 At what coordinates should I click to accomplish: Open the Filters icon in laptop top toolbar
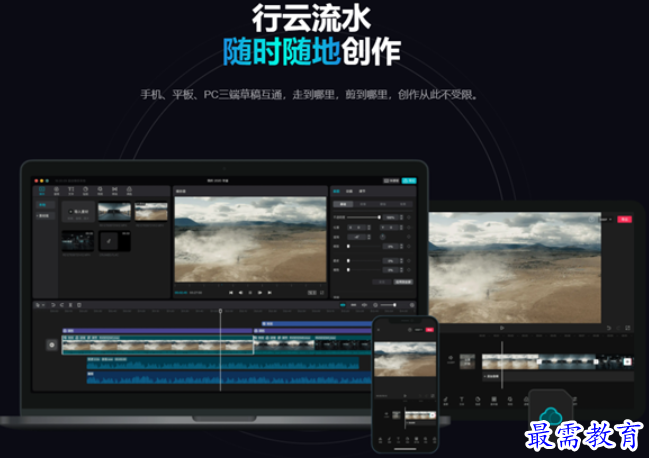point(129,190)
